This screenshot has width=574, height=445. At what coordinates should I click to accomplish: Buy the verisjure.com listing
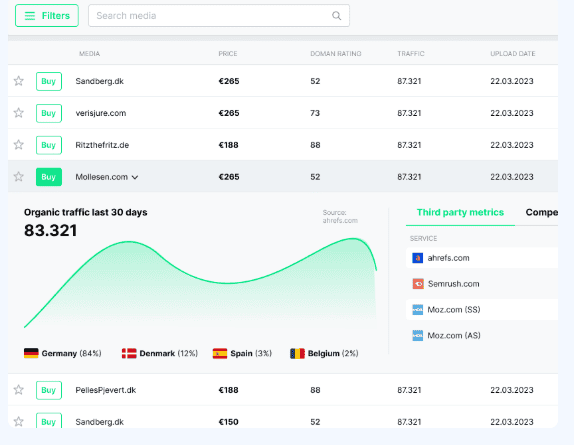click(x=49, y=113)
